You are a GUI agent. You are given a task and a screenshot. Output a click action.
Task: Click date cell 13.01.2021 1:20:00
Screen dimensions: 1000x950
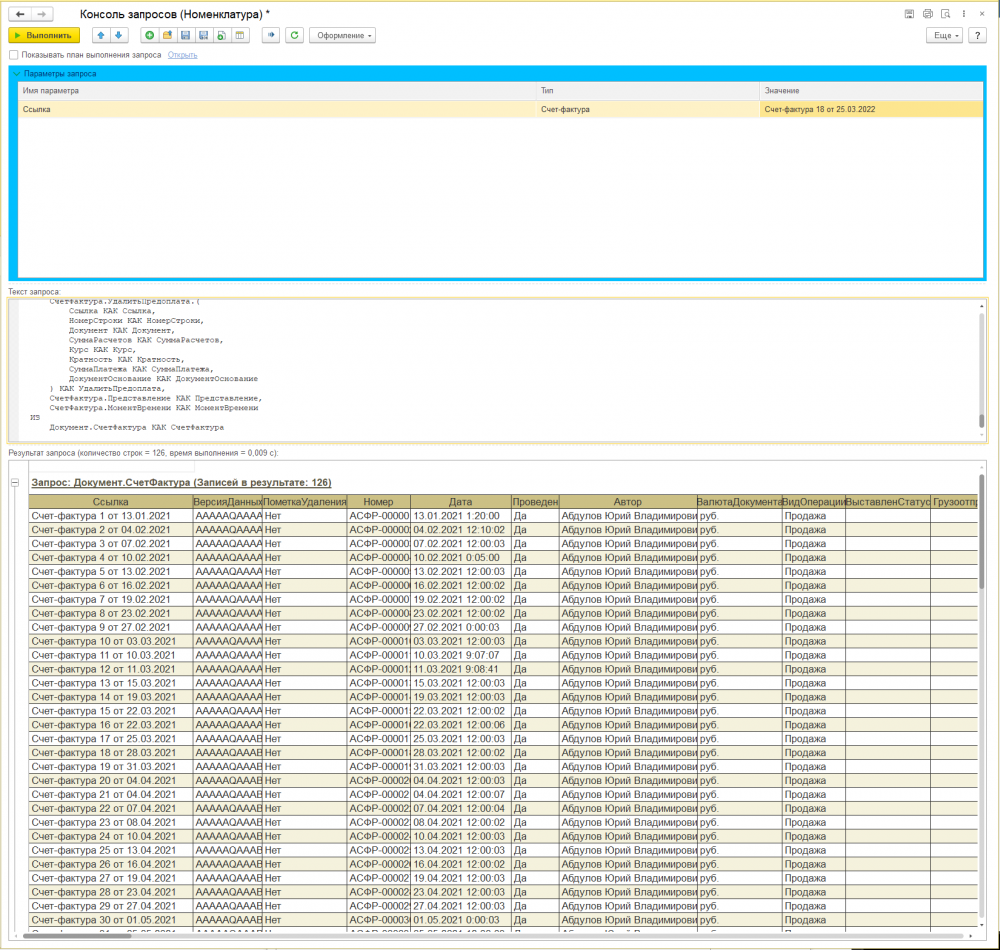[x=460, y=516]
